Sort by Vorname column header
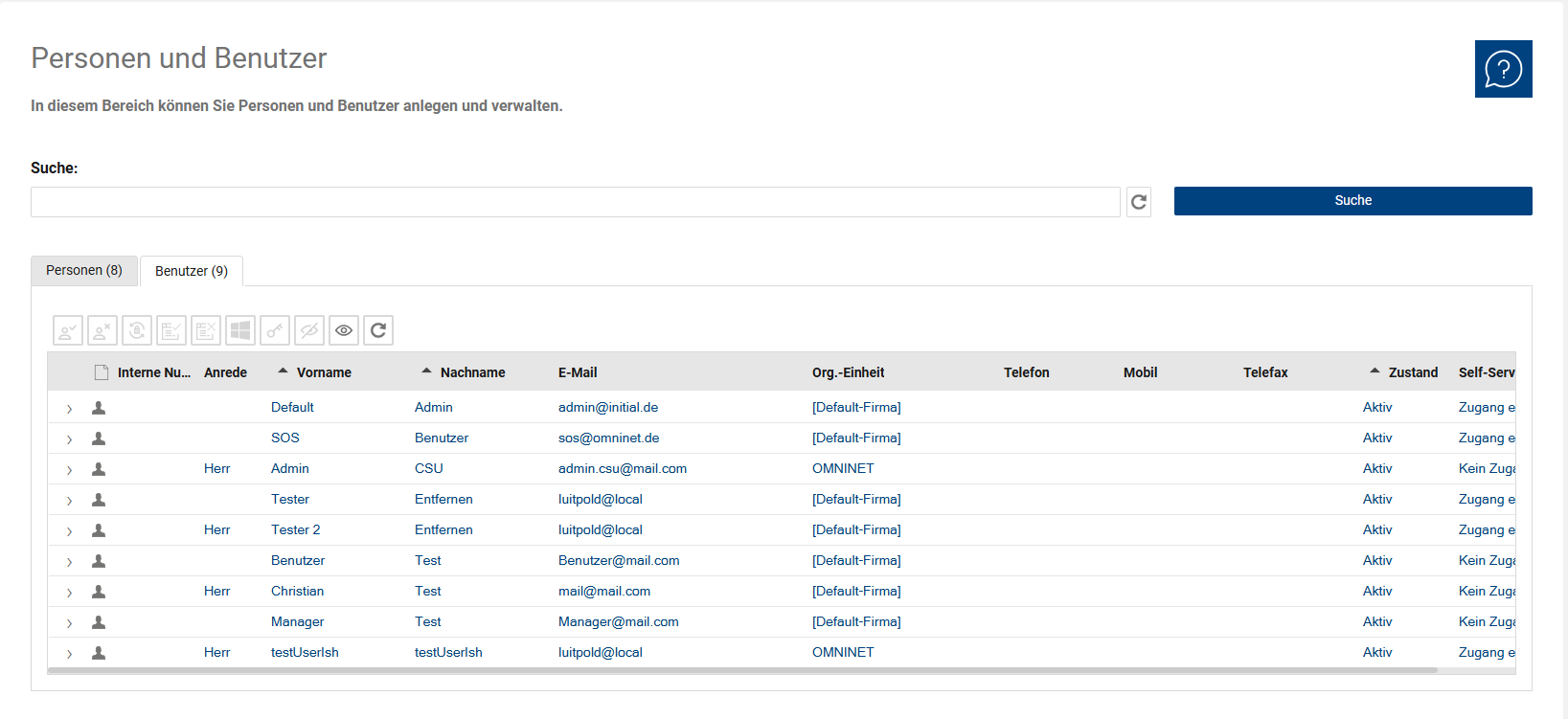 click(x=324, y=372)
